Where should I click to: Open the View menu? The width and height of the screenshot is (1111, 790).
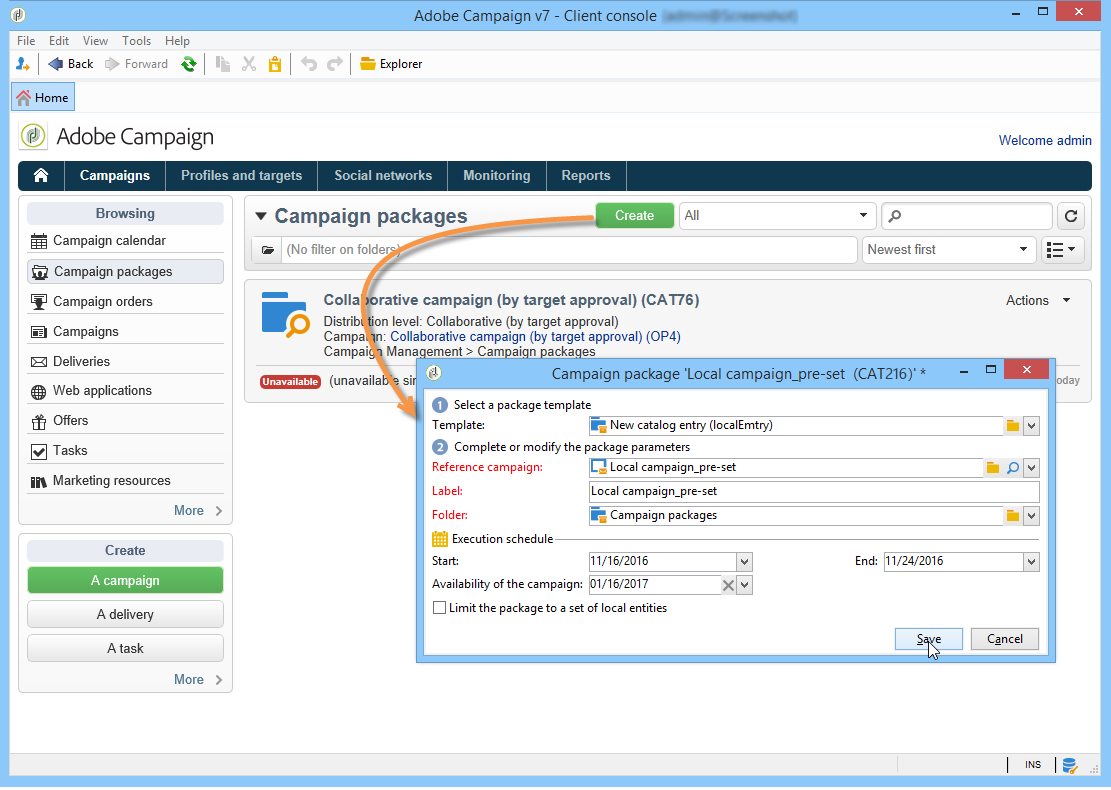(x=95, y=41)
